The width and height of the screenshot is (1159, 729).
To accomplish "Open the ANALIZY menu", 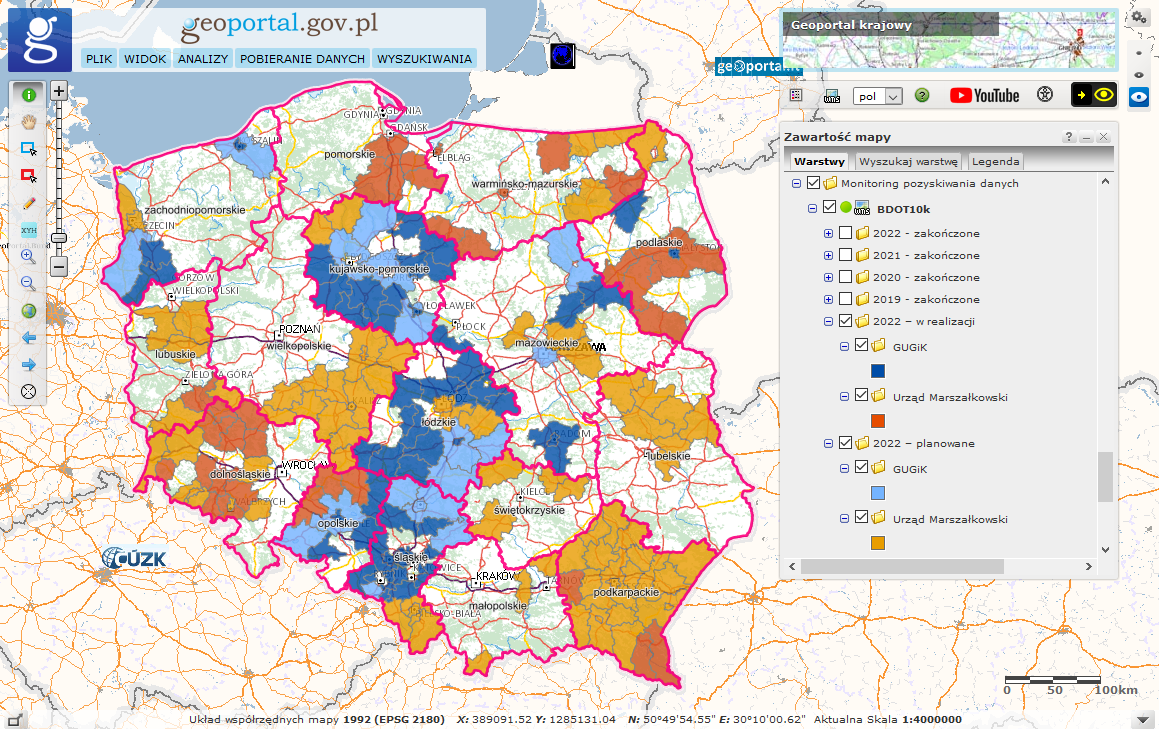I will [204, 59].
